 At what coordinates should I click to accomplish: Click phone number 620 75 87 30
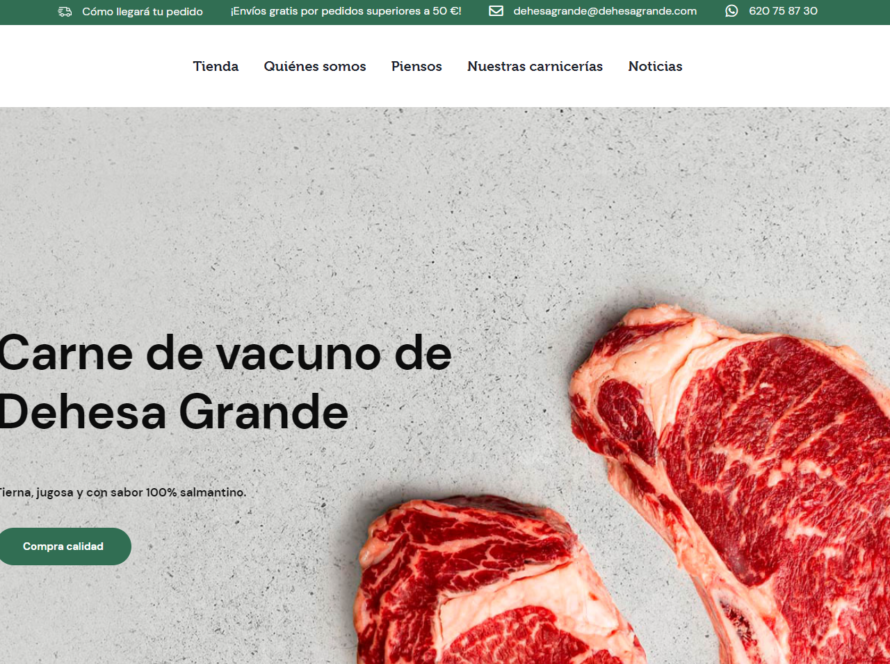pos(783,11)
